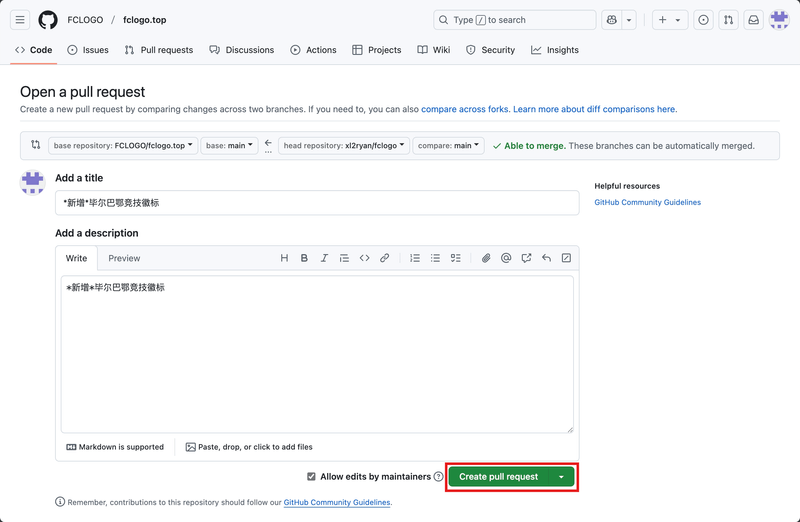
Task: View your issues icon in header
Action: pyautogui.click(x=703, y=20)
